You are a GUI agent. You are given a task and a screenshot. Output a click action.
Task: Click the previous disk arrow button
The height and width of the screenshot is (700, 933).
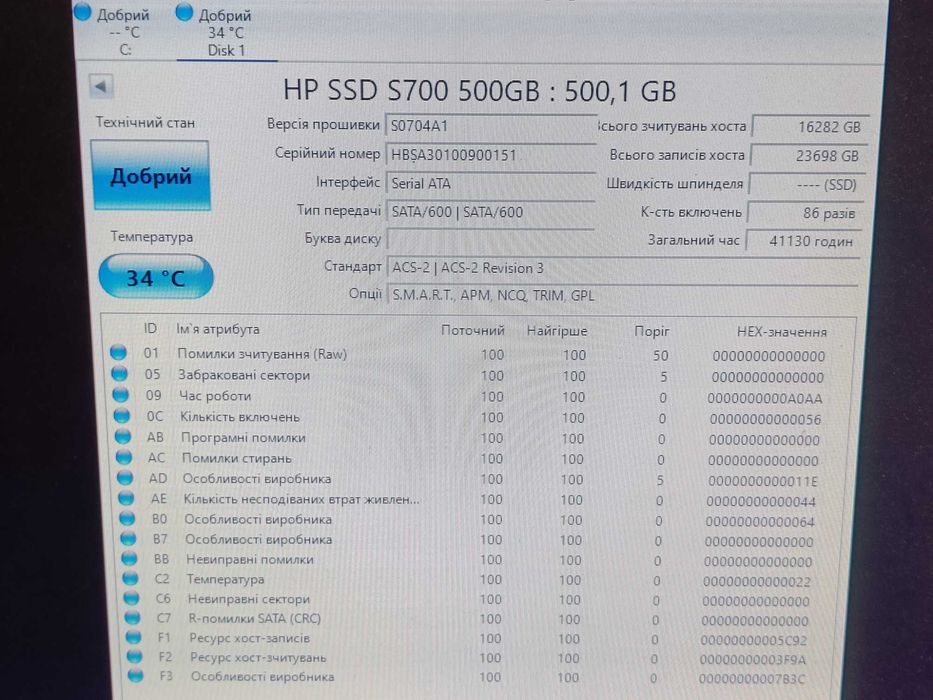101,87
